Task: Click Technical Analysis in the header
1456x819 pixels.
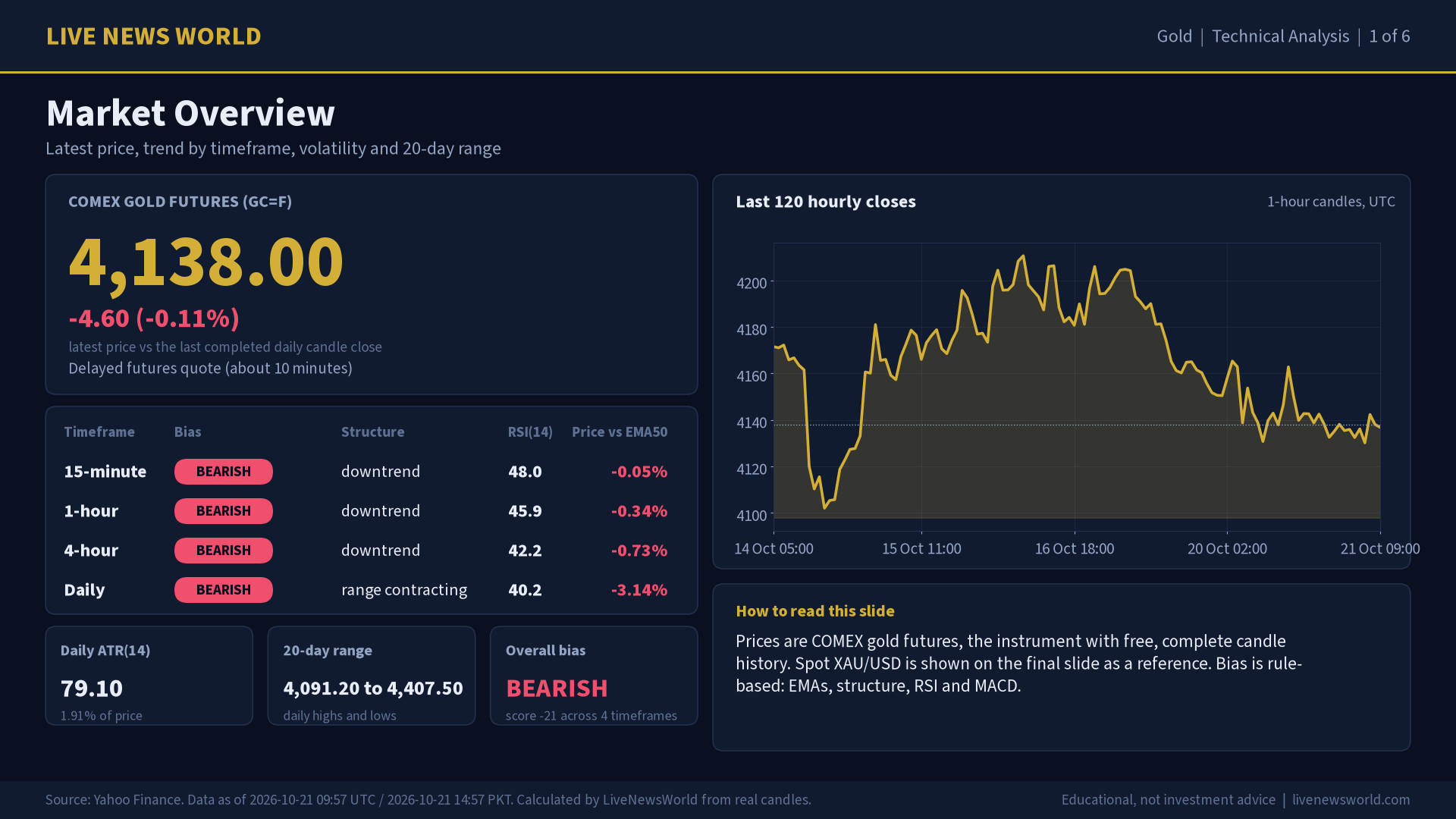Action: coord(1280,36)
